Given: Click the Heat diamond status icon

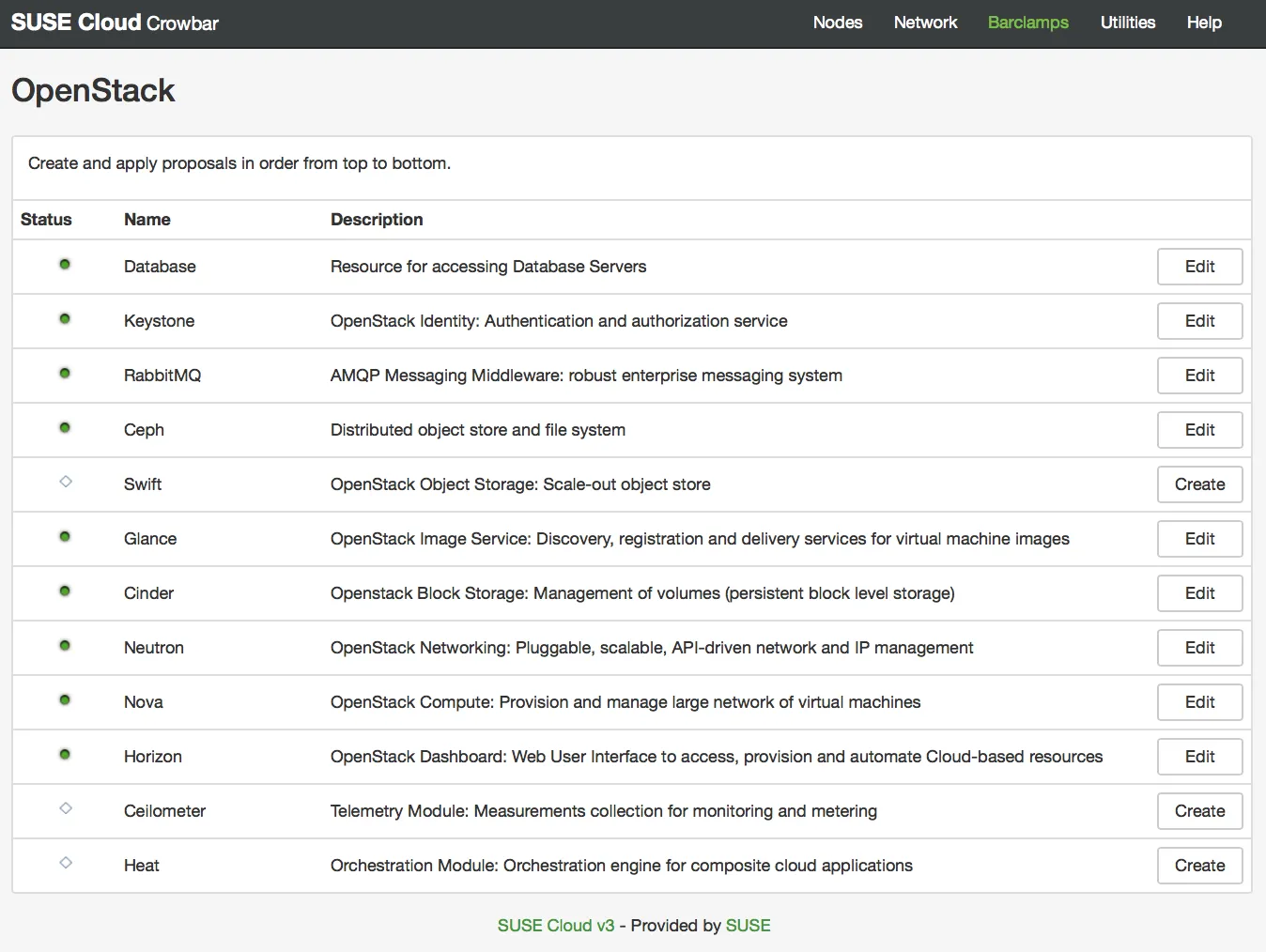Looking at the screenshot, I should click(x=66, y=863).
